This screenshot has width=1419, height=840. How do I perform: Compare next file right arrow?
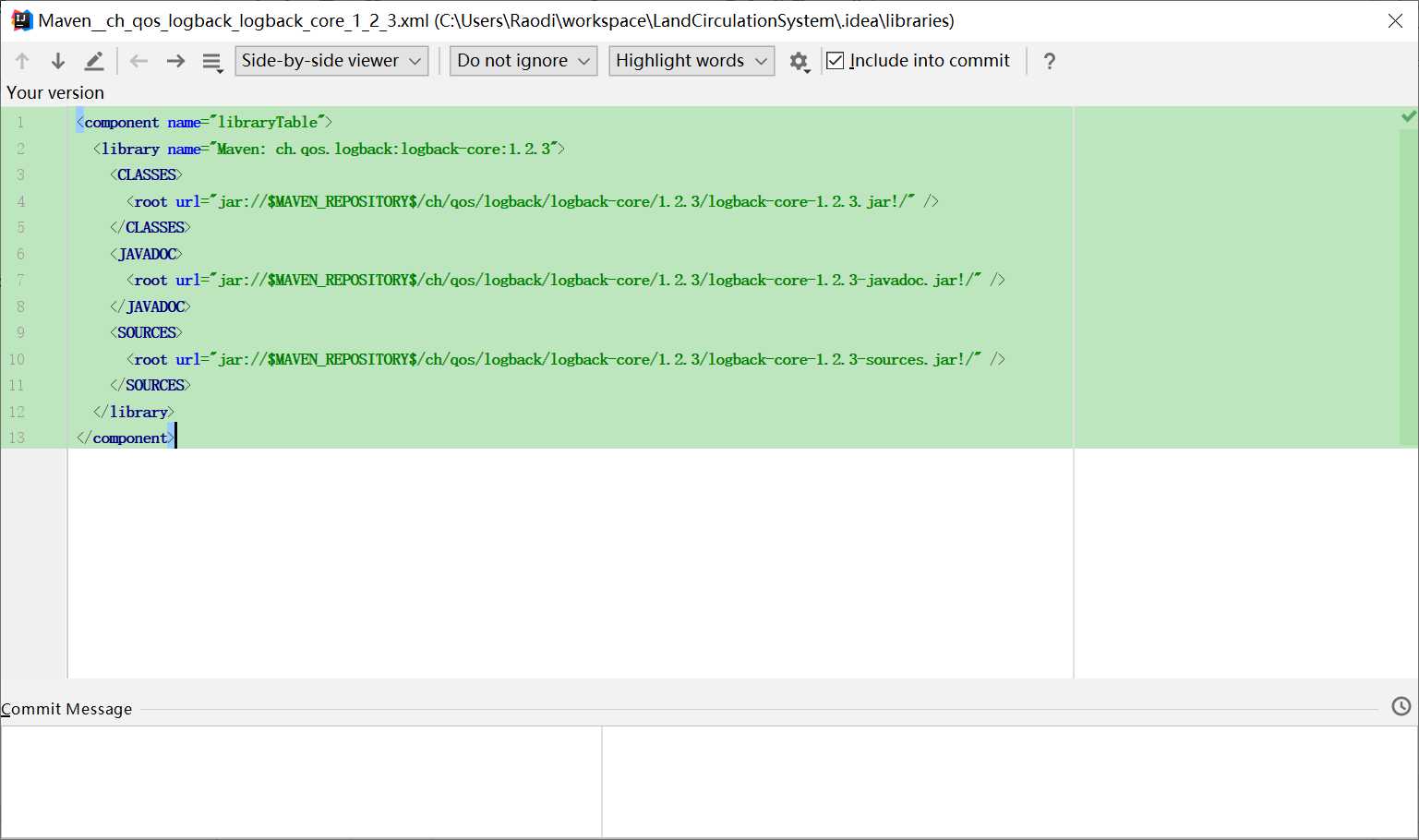(x=175, y=61)
